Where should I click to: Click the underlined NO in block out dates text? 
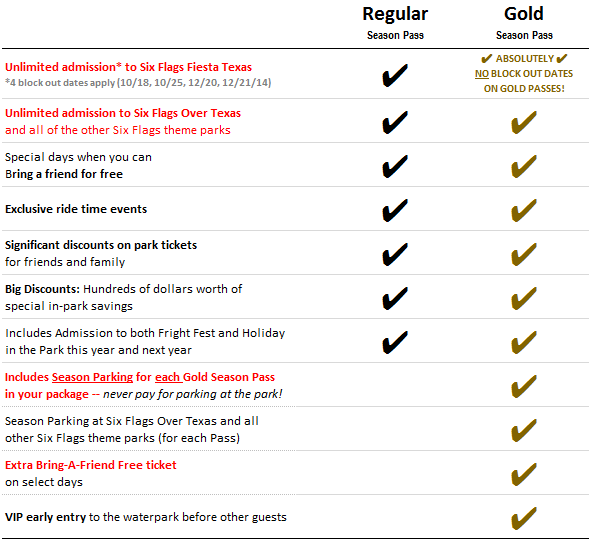point(482,74)
